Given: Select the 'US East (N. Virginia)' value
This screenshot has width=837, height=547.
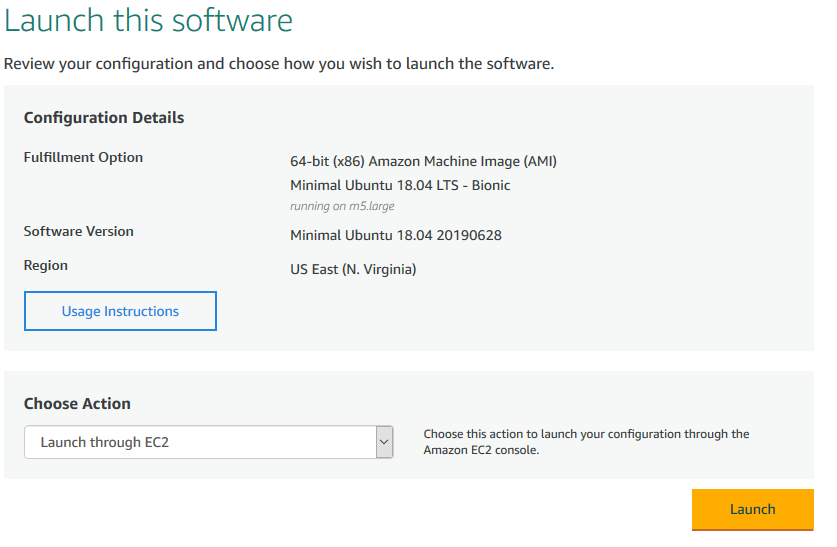Looking at the screenshot, I should (x=353, y=269).
